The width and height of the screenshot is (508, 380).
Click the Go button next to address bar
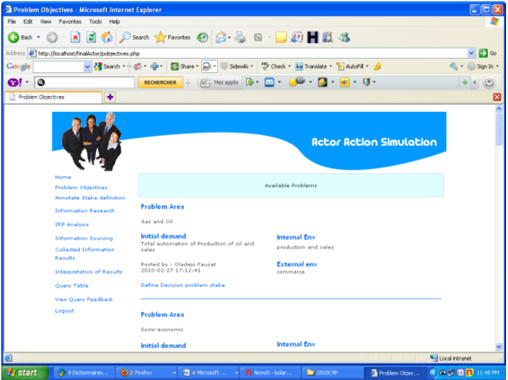(x=488, y=53)
